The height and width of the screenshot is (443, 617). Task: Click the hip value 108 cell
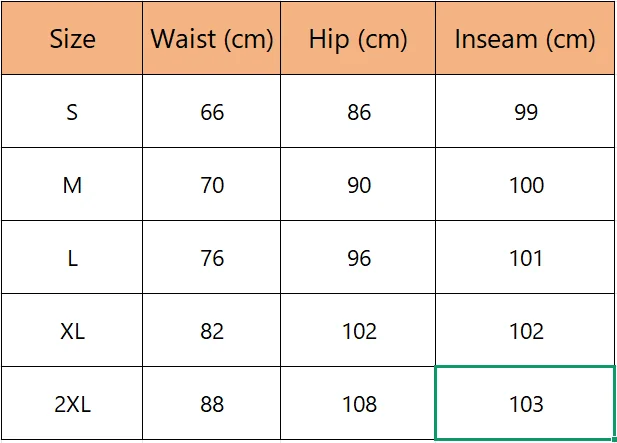pyautogui.click(x=358, y=404)
